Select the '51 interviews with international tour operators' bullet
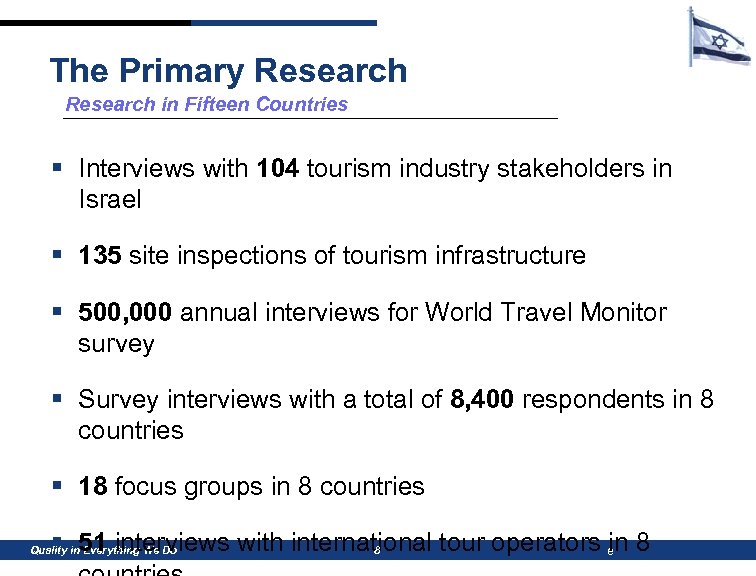This screenshot has height=576, width=756. coord(364,553)
